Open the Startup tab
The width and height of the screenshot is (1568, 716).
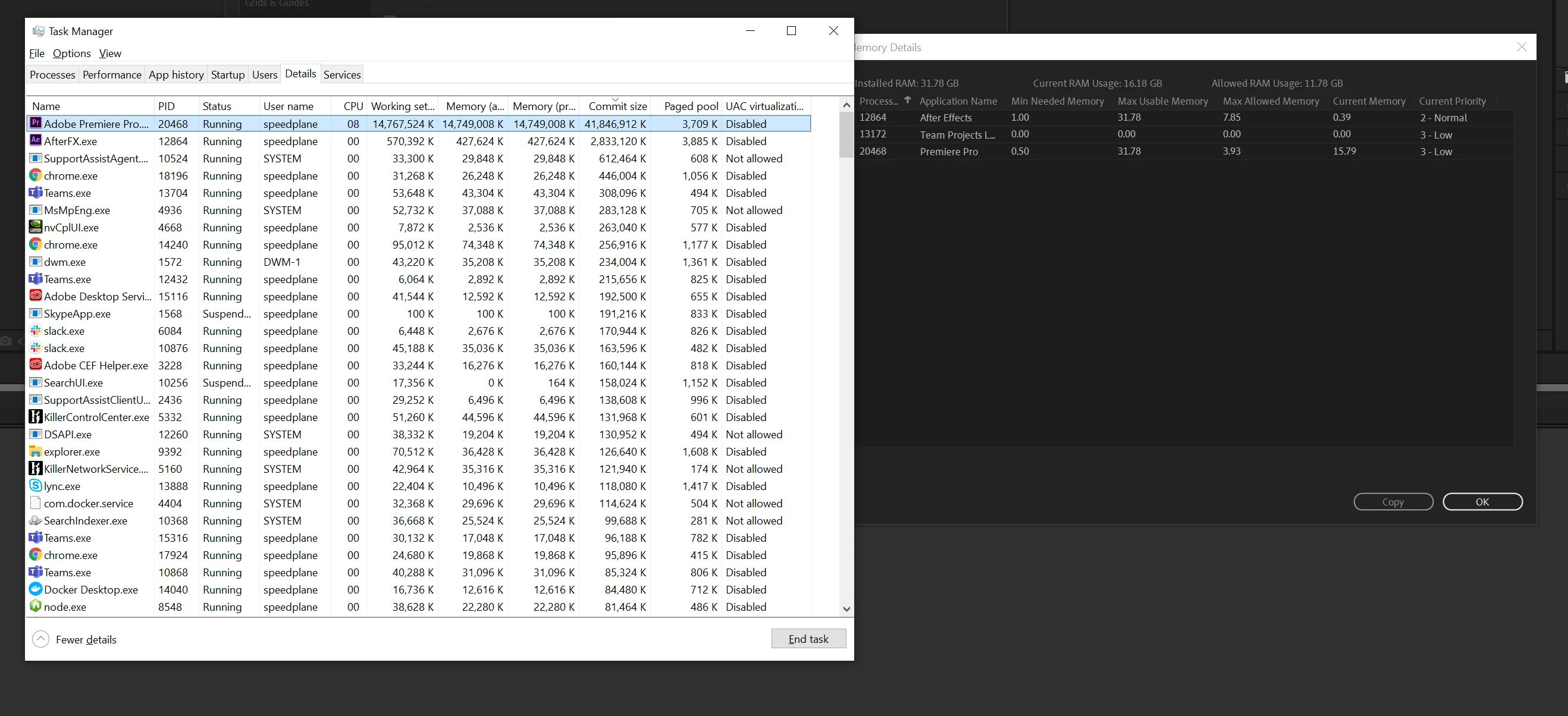[228, 75]
